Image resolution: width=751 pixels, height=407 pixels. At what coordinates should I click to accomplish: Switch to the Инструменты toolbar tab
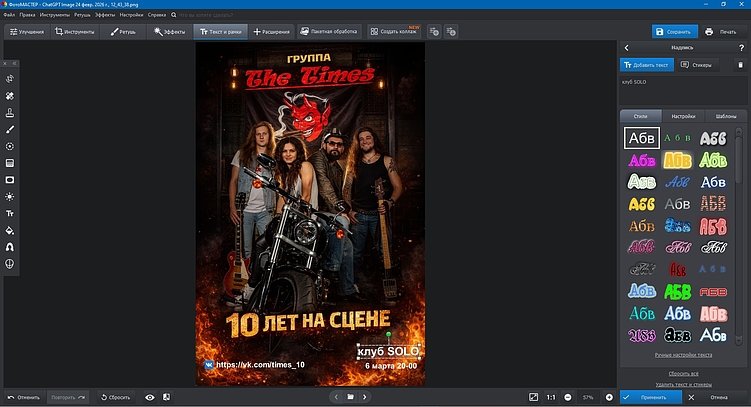click(75, 32)
